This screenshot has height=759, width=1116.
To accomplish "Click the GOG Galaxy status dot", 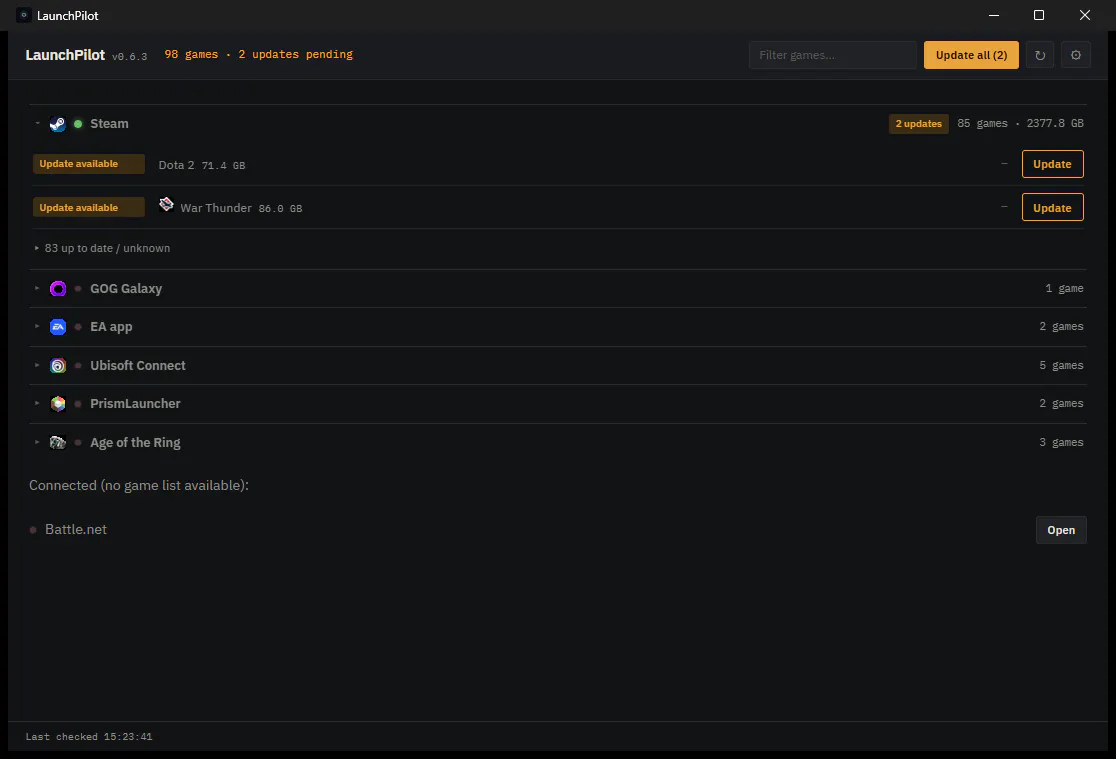I will [78, 288].
